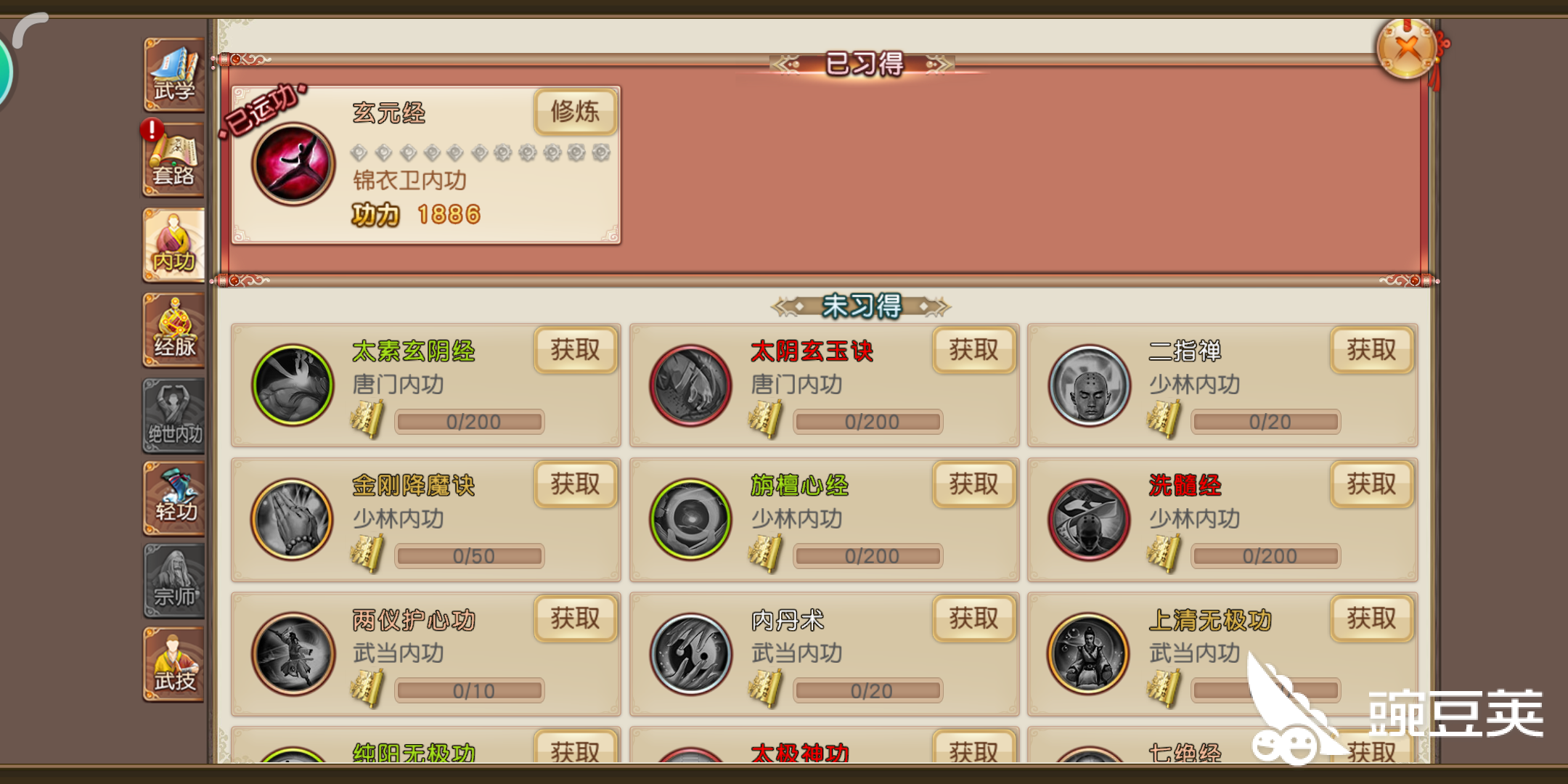Screen dimensions: 1568x784
Task: Click the 二指禅 monk skill icon
Action: pos(1089,385)
